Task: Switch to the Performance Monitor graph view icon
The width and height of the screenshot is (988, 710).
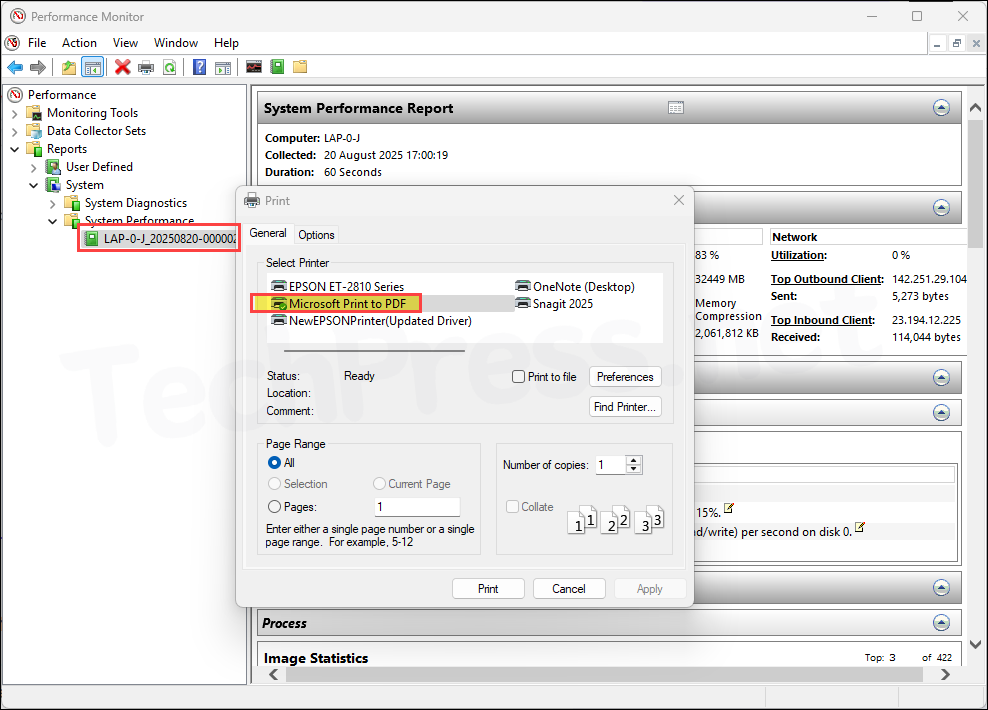Action: pyautogui.click(x=254, y=67)
